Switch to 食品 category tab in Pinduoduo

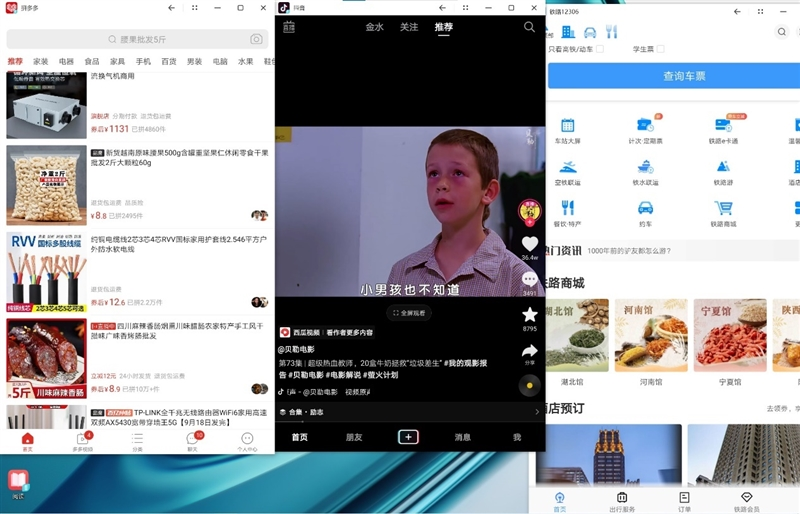coord(92,61)
